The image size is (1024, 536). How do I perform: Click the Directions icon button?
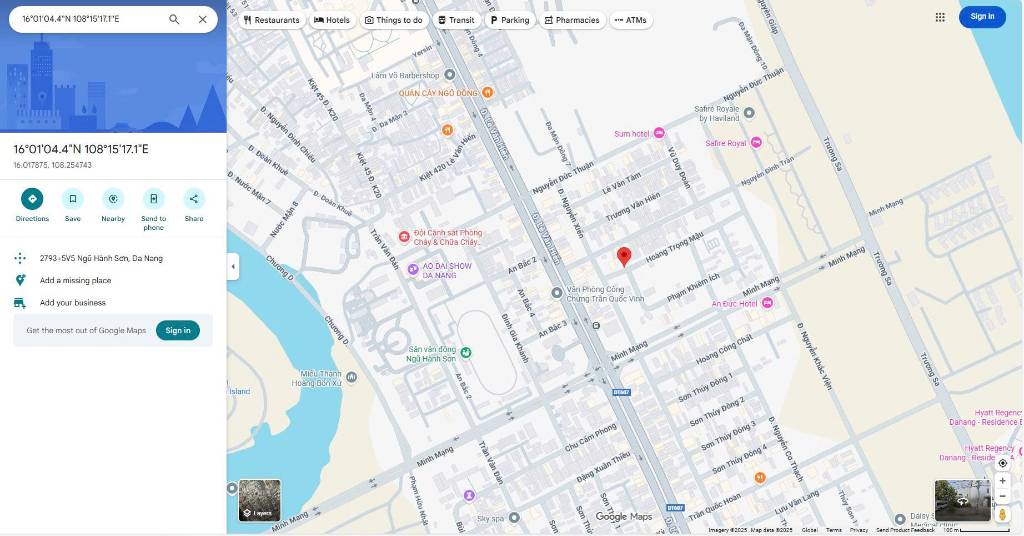(x=32, y=198)
